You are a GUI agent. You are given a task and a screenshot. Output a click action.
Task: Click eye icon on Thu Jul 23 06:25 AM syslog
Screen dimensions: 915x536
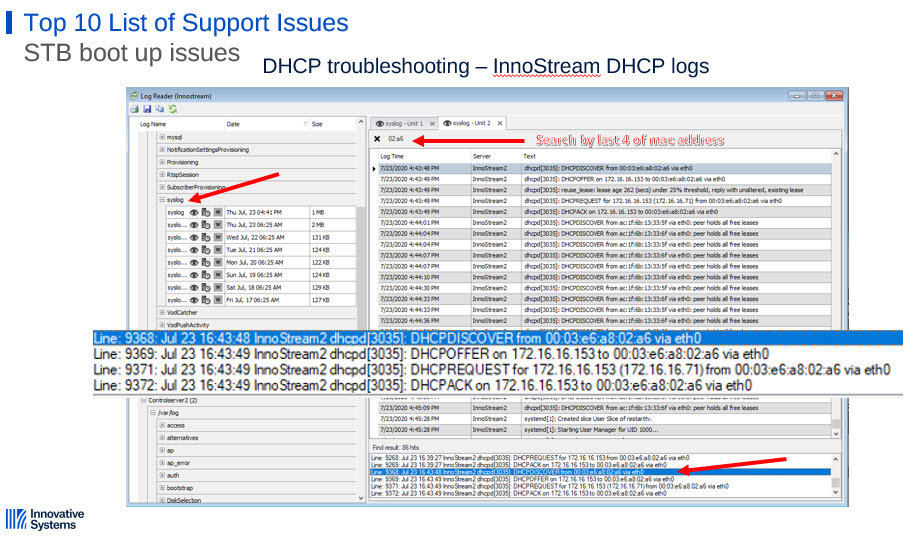tap(194, 225)
